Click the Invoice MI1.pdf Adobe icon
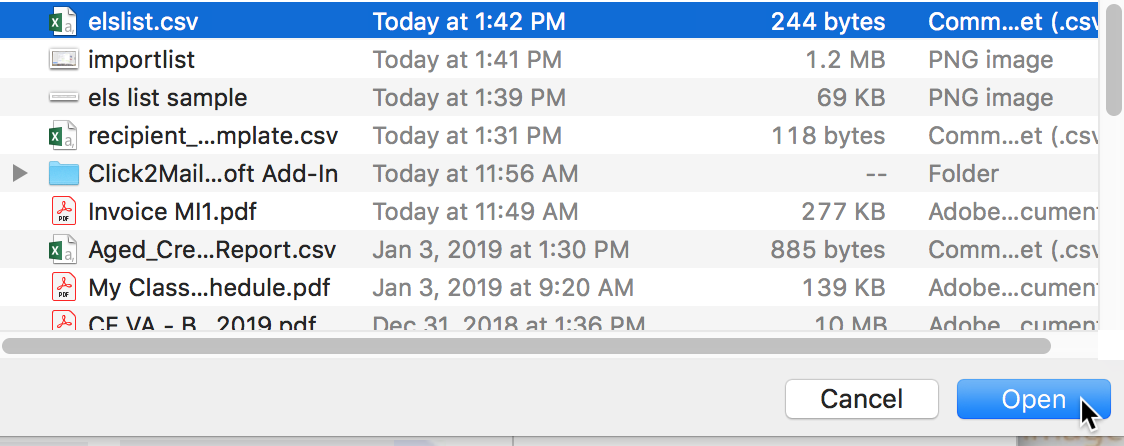The image size is (1124, 446). click(x=64, y=212)
